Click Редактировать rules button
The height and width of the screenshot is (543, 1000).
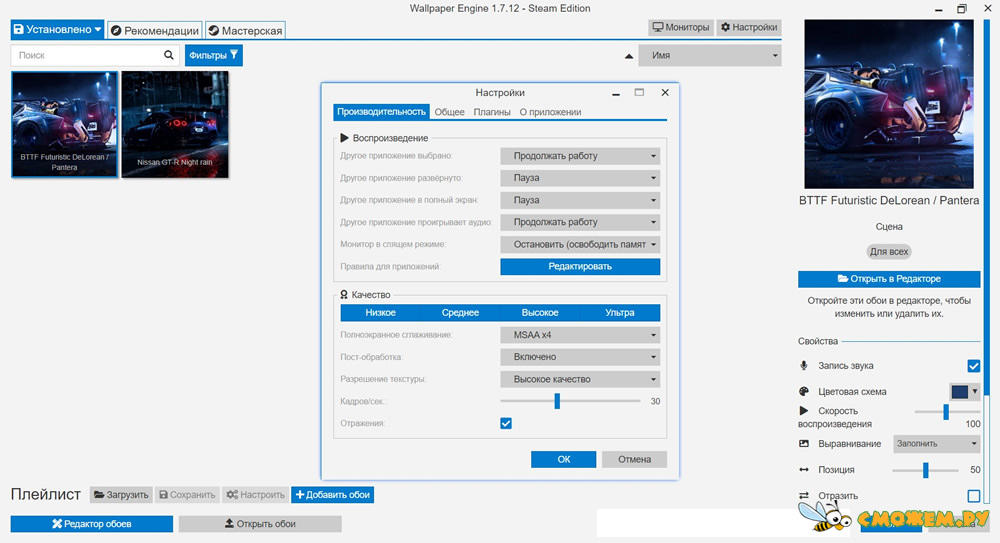pos(580,267)
